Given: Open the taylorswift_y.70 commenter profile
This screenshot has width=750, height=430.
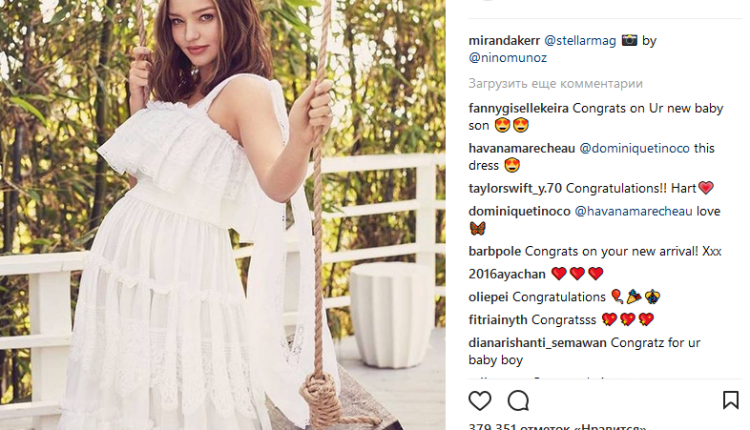Looking at the screenshot, I should pos(515,188).
